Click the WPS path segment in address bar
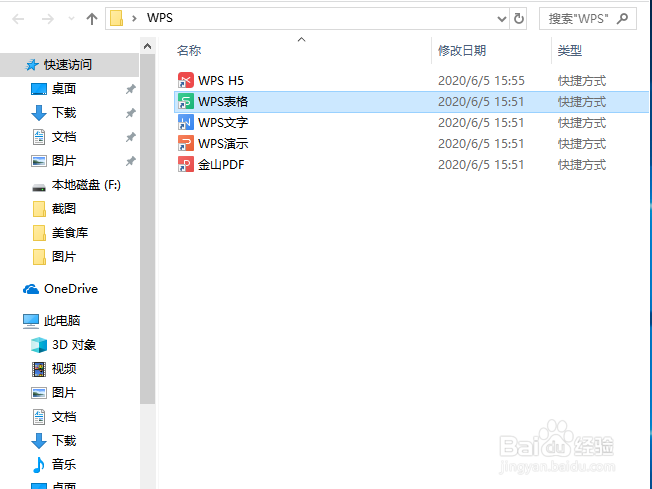The height and width of the screenshot is (489, 652). tap(160, 18)
